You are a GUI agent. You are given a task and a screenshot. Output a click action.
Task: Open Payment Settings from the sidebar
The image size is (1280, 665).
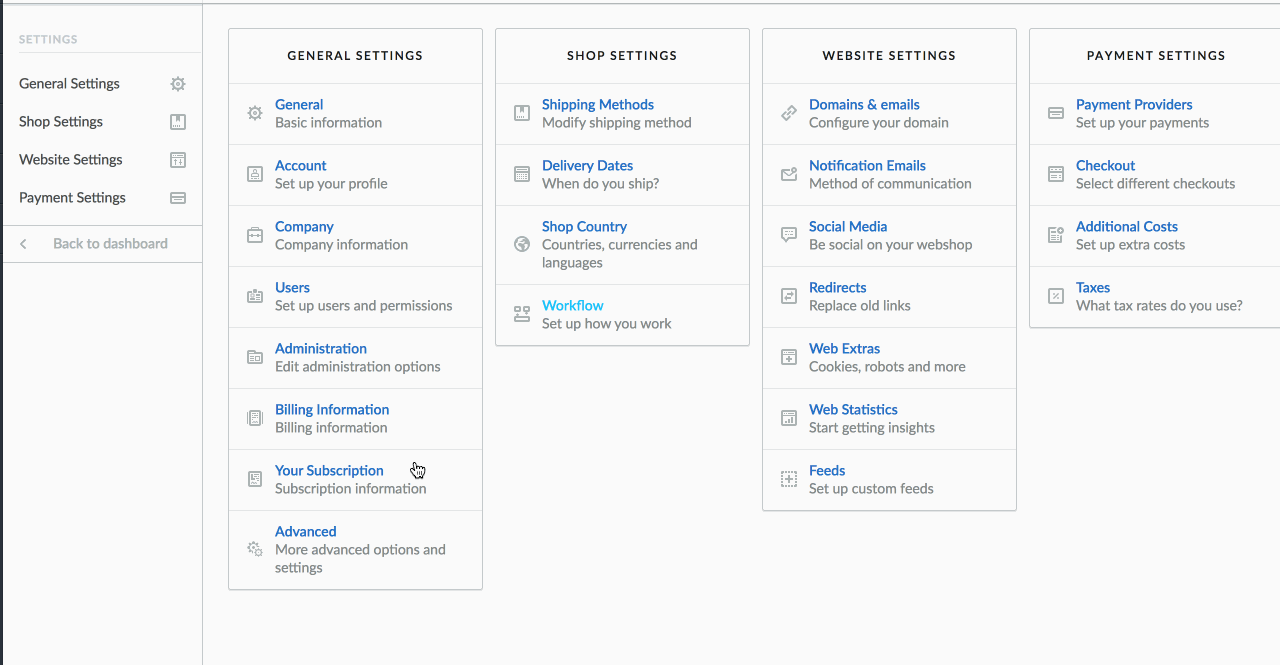[x=72, y=198]
